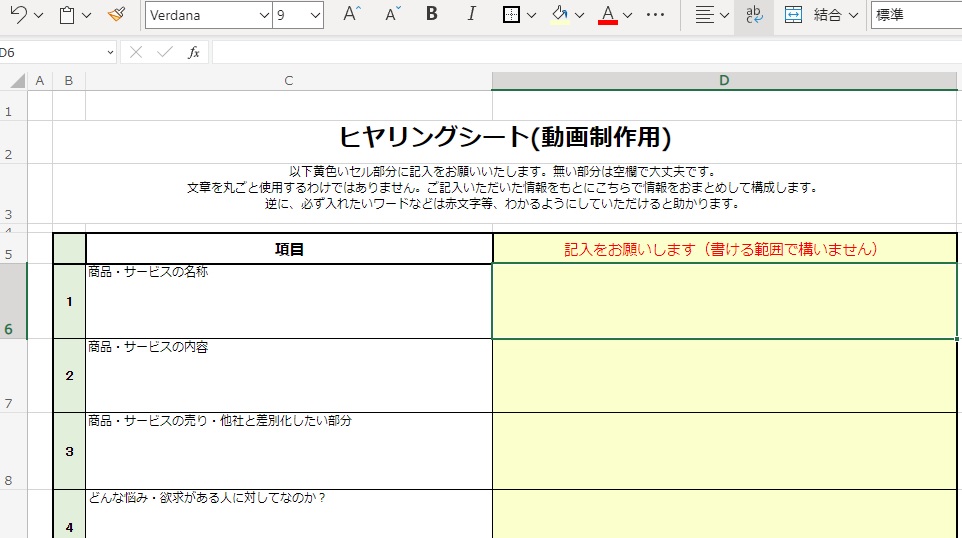962x538 pixels.
Task: Toggle bold formatting
Action: tap(432, 14)
